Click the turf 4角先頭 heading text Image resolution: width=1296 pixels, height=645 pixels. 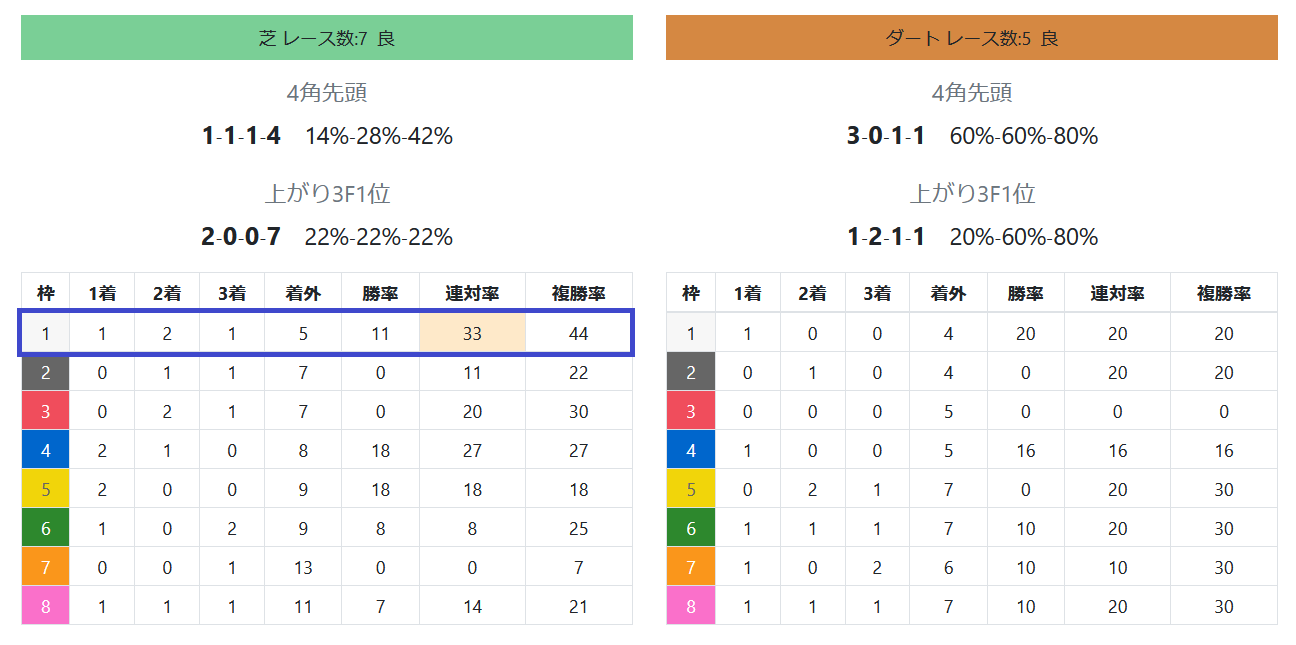pyautogui.click(x=327, y=93)
